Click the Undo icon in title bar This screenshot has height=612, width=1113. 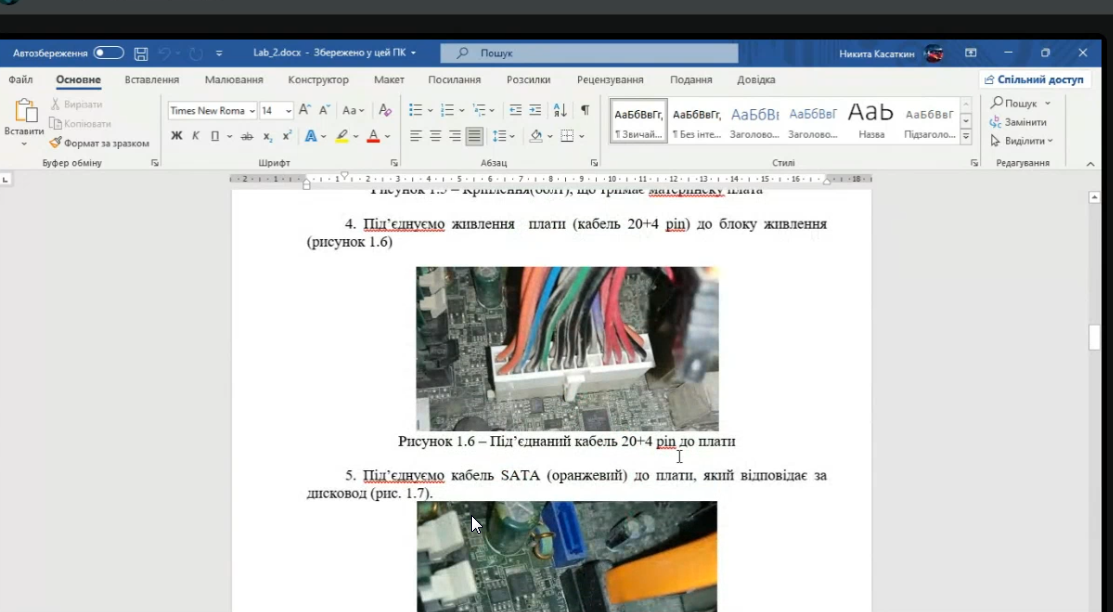(164, 53)
